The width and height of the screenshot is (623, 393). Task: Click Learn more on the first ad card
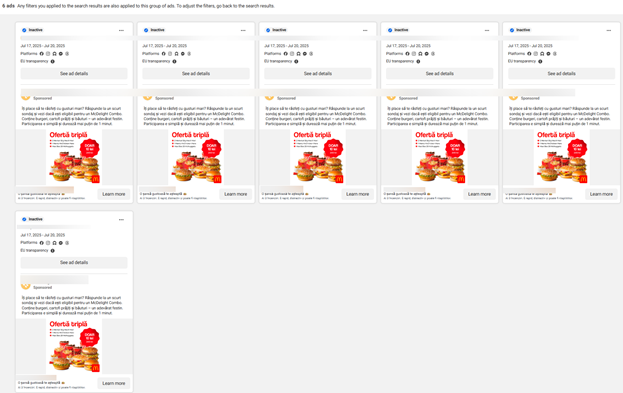[x=114, y=194]
